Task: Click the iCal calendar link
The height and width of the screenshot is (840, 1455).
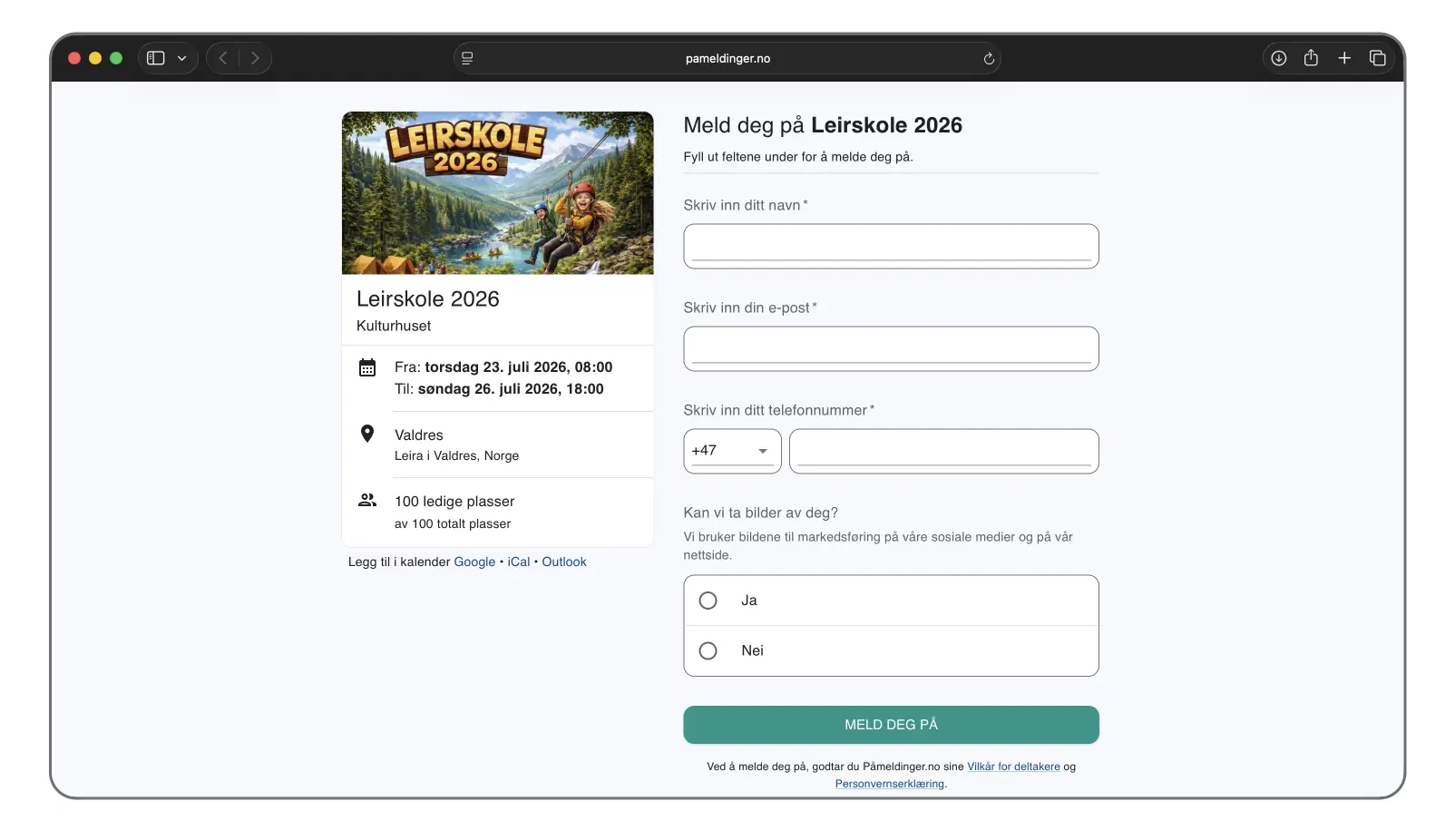Action: pyautogui.click(x=518, y=562)
